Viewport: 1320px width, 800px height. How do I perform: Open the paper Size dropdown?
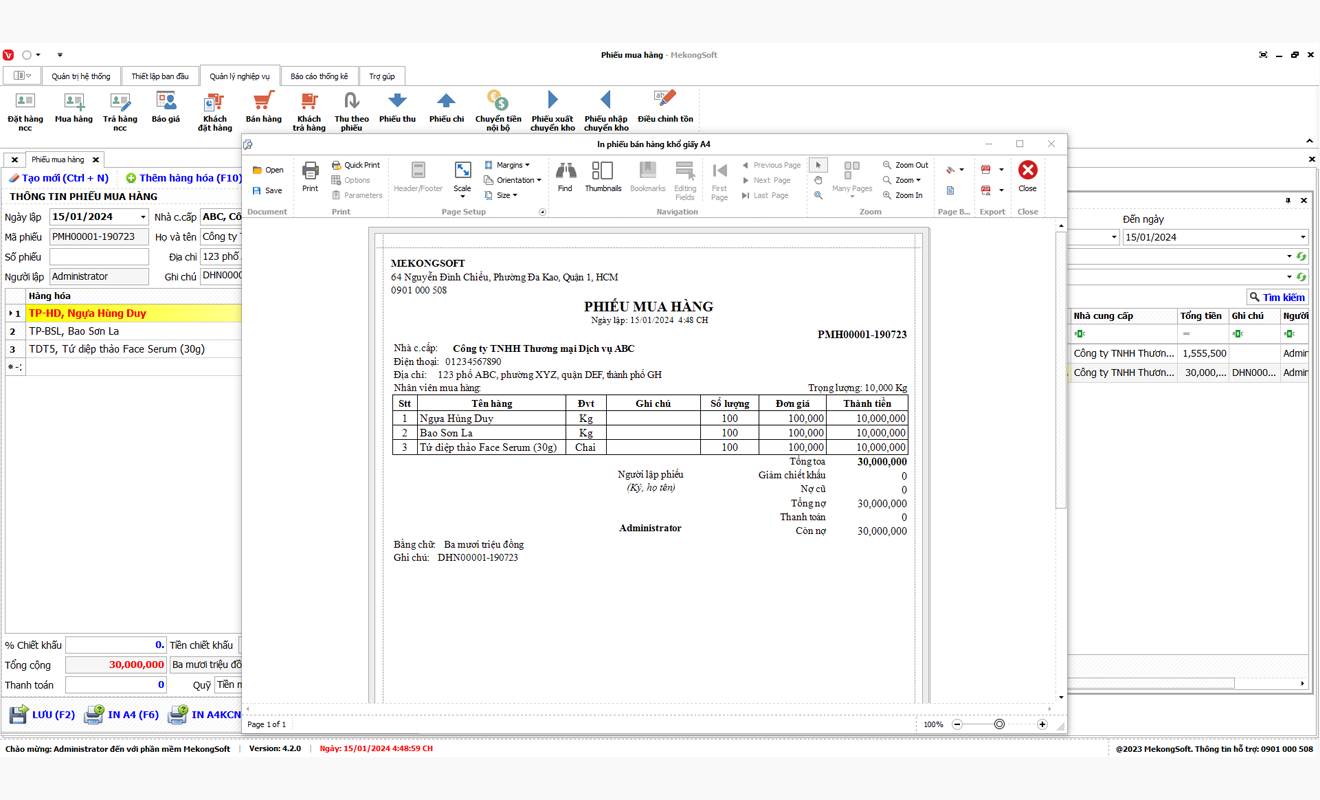point(501,195)
